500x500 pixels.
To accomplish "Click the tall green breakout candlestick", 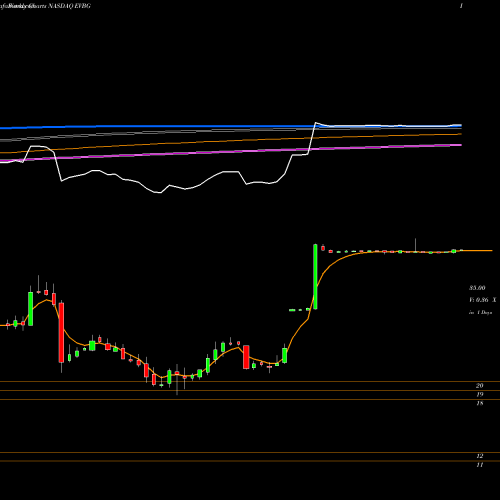I will coord(315,277).
